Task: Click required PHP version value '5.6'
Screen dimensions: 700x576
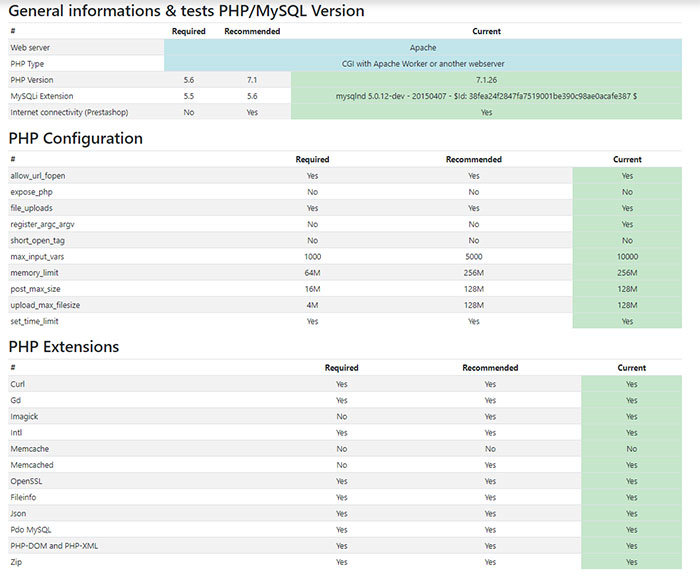Action: 188,80
